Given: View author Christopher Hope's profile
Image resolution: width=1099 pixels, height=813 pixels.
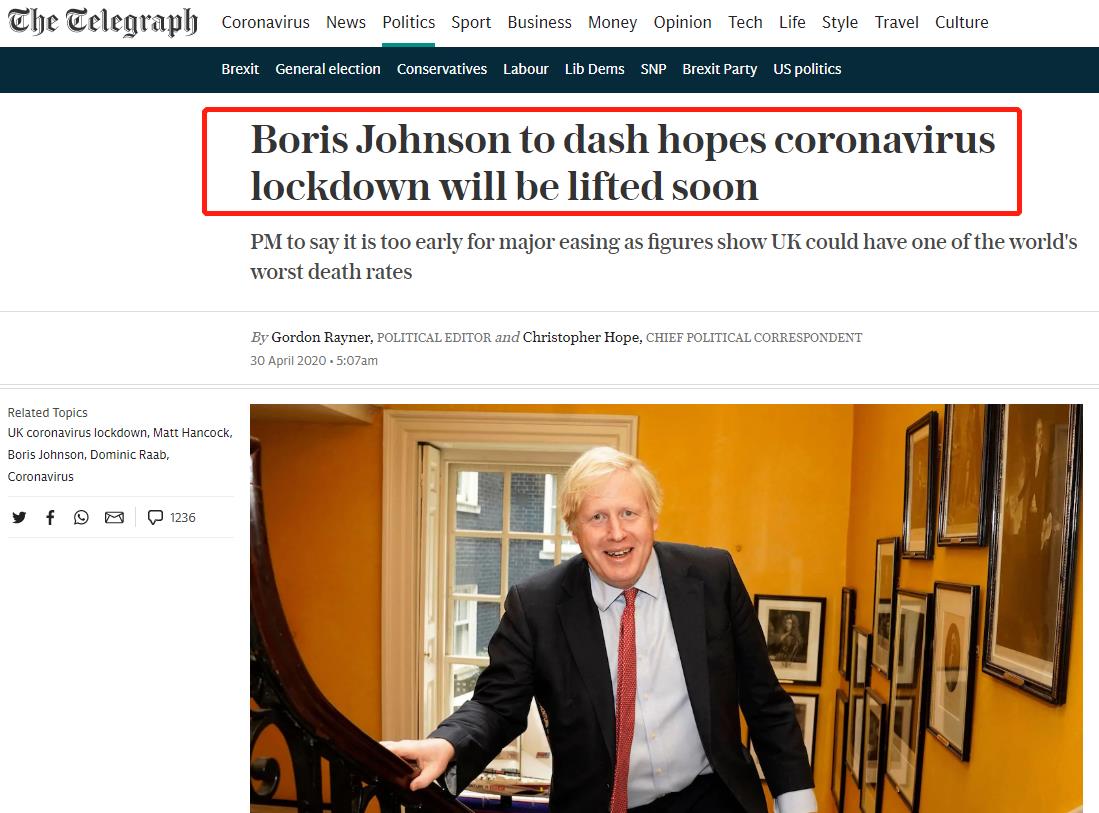Looking at the screenshot, I should [582, 337].
